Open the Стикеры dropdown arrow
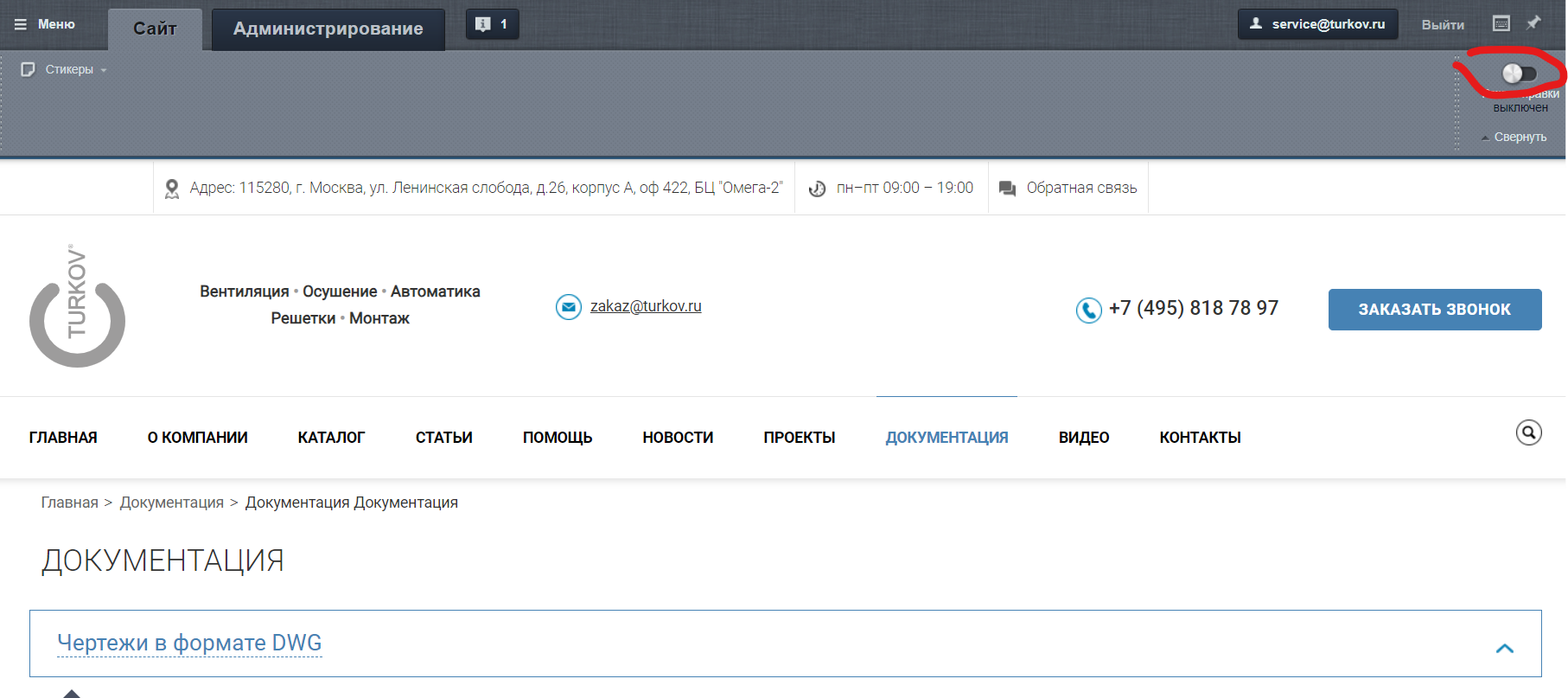 point(104,70)
